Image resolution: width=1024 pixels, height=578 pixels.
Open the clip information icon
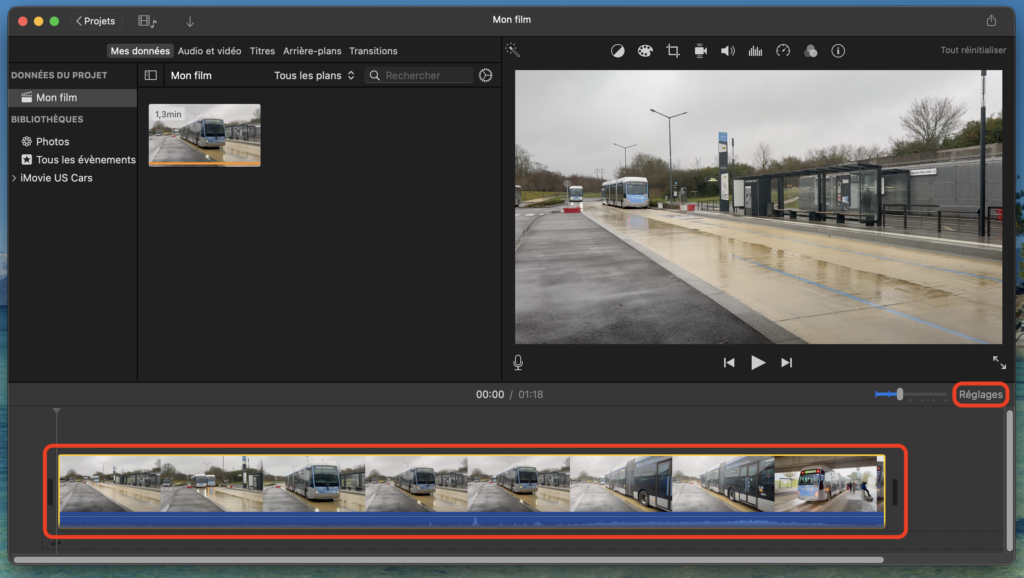(x=838, y=51)
